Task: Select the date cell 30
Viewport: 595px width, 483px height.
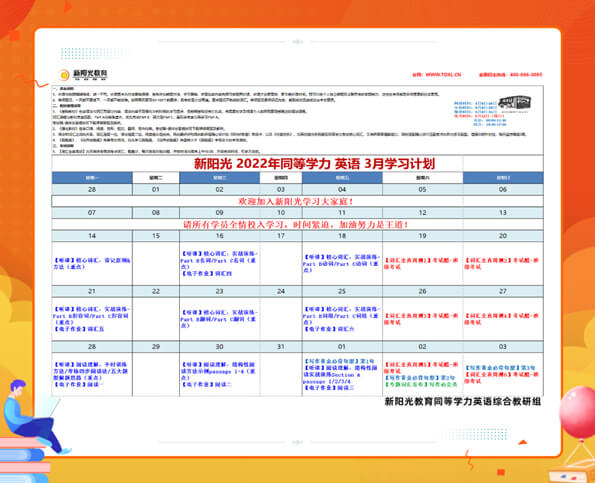Action: [219, 346]
